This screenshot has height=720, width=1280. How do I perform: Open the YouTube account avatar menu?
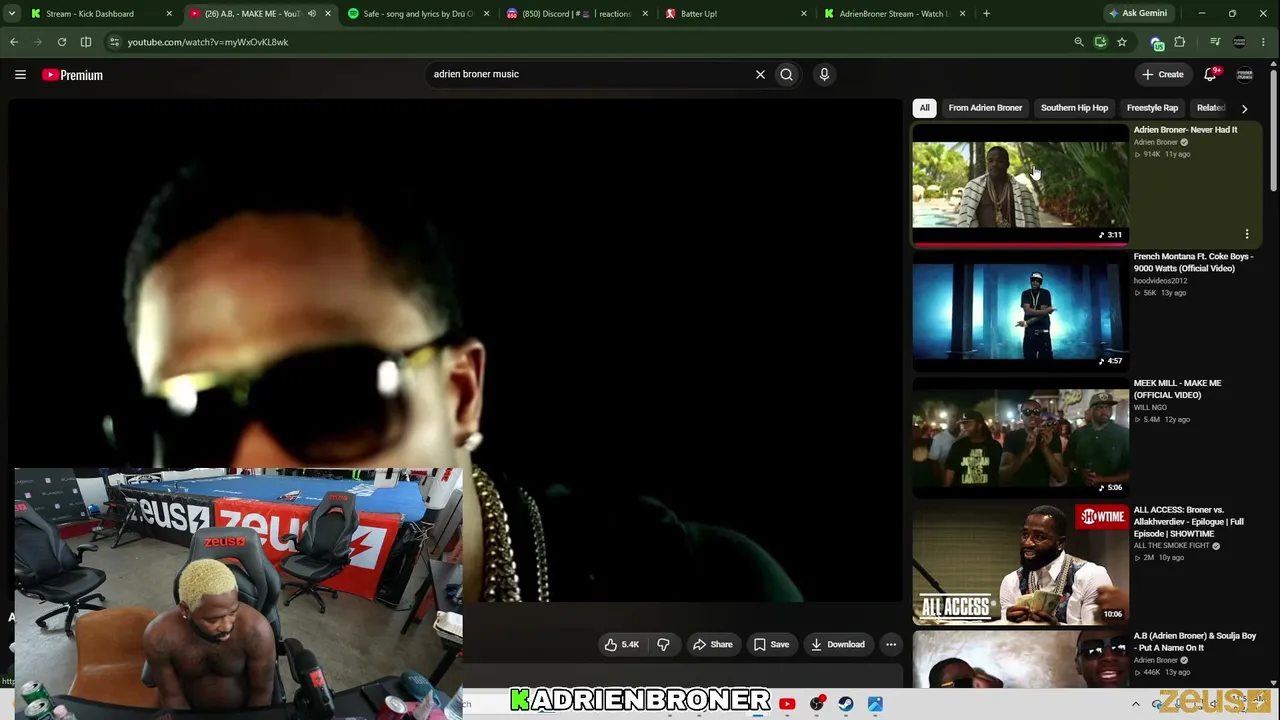coord(1245,74)
